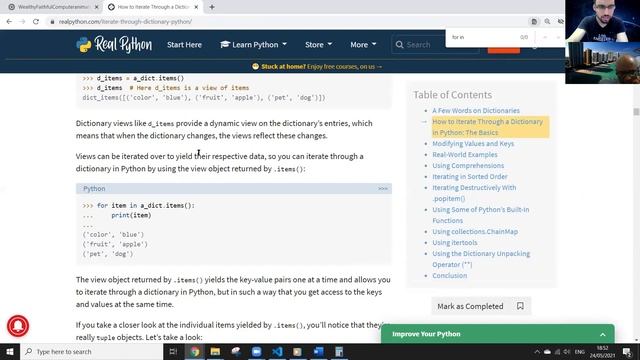Close the WealthyFaithfulComputer tab
Viewport: 640px width, 360px height.
click(97, 7)
